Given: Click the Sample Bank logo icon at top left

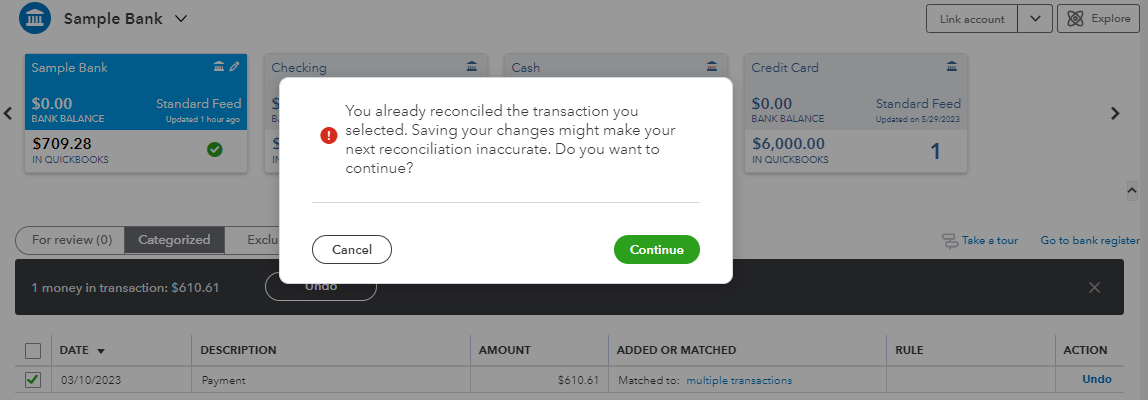Looking at the screenshot, I should [x=36, y=18].
